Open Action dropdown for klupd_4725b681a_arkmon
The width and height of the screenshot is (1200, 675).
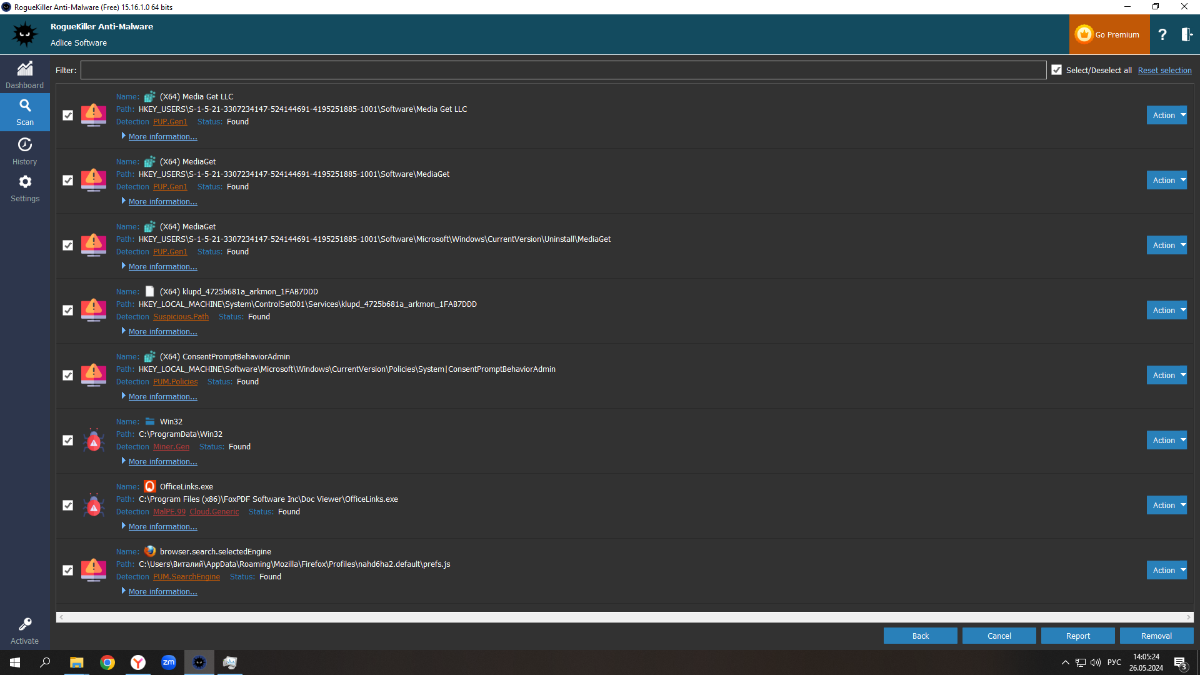(1167, 310)
